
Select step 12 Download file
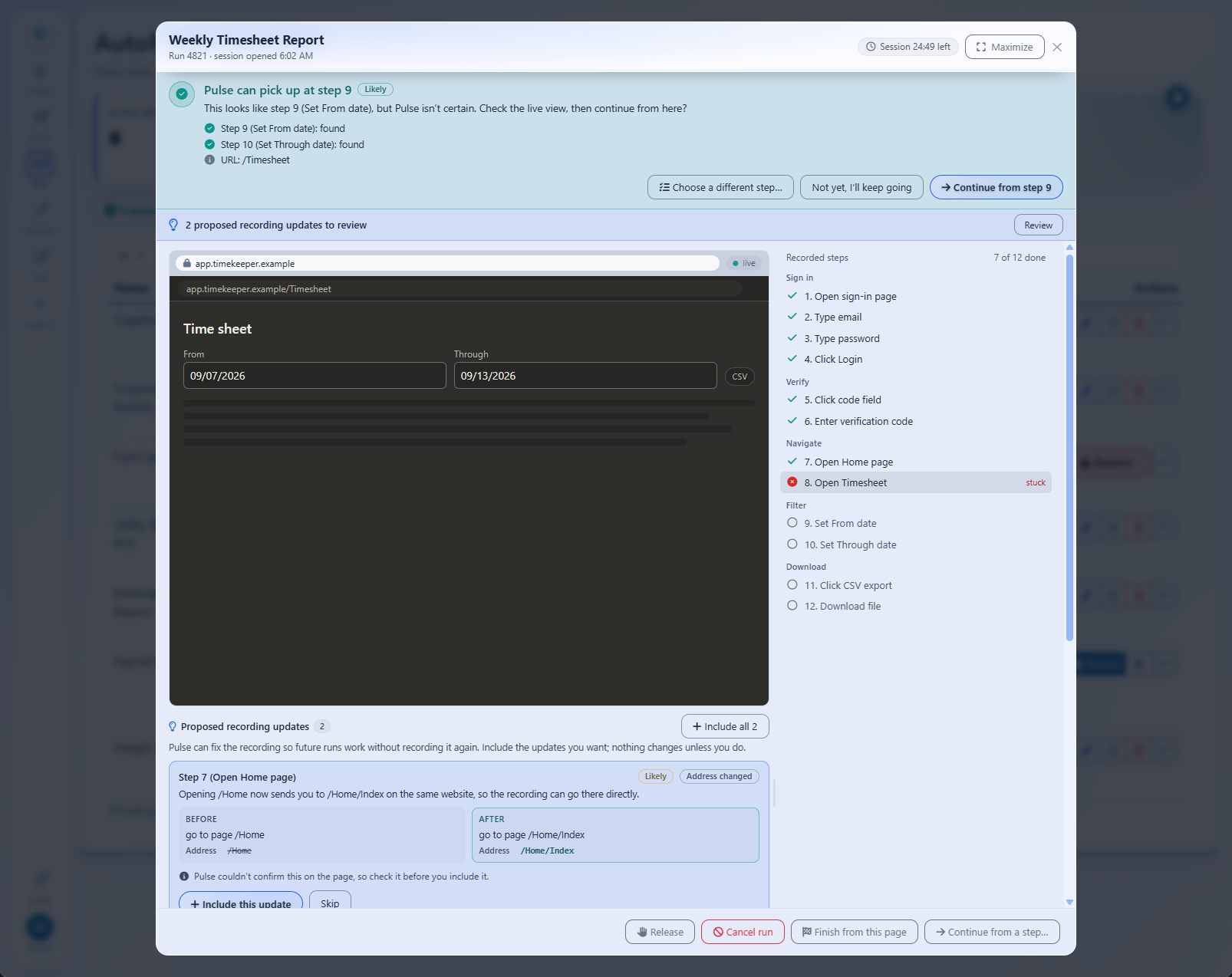click(915, 606)
